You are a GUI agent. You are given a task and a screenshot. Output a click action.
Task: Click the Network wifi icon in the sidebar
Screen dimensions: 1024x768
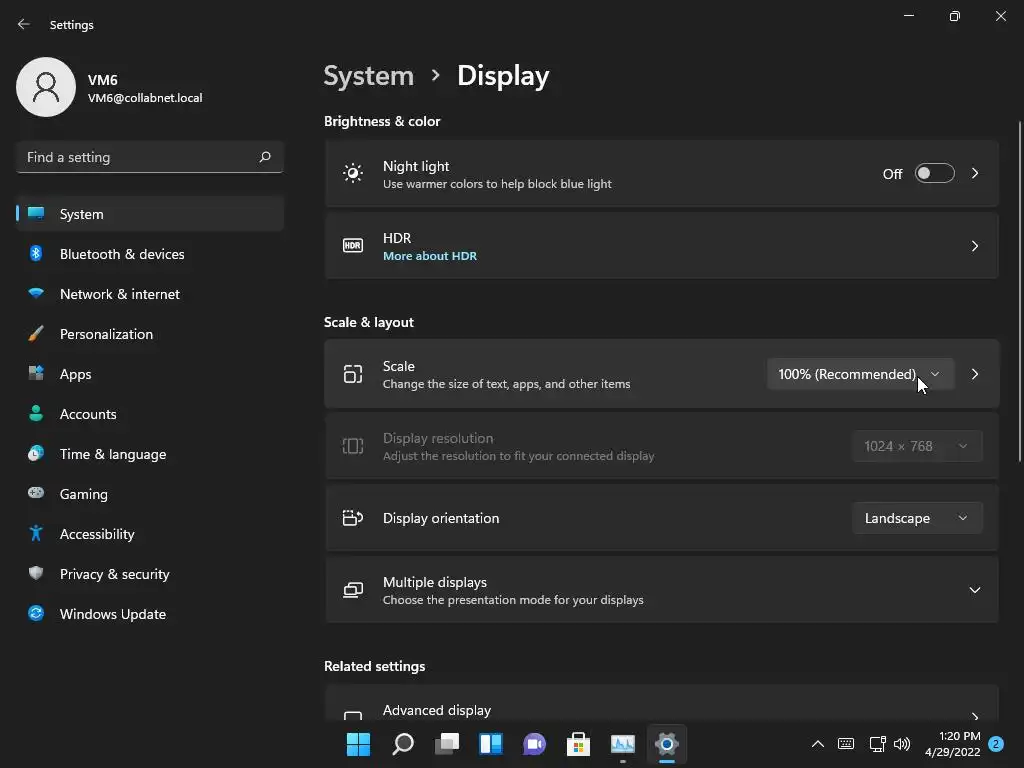[36, 293]
